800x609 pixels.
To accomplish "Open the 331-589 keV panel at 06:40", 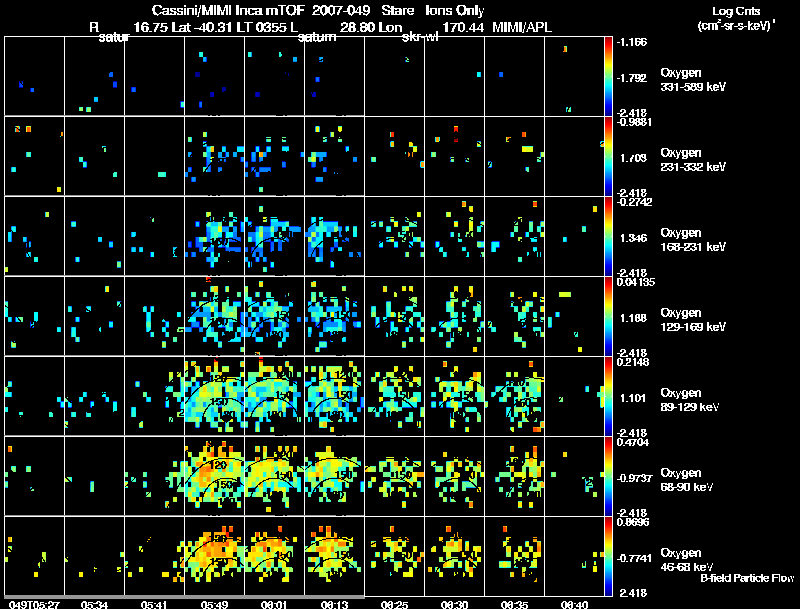I will (574, 76).
